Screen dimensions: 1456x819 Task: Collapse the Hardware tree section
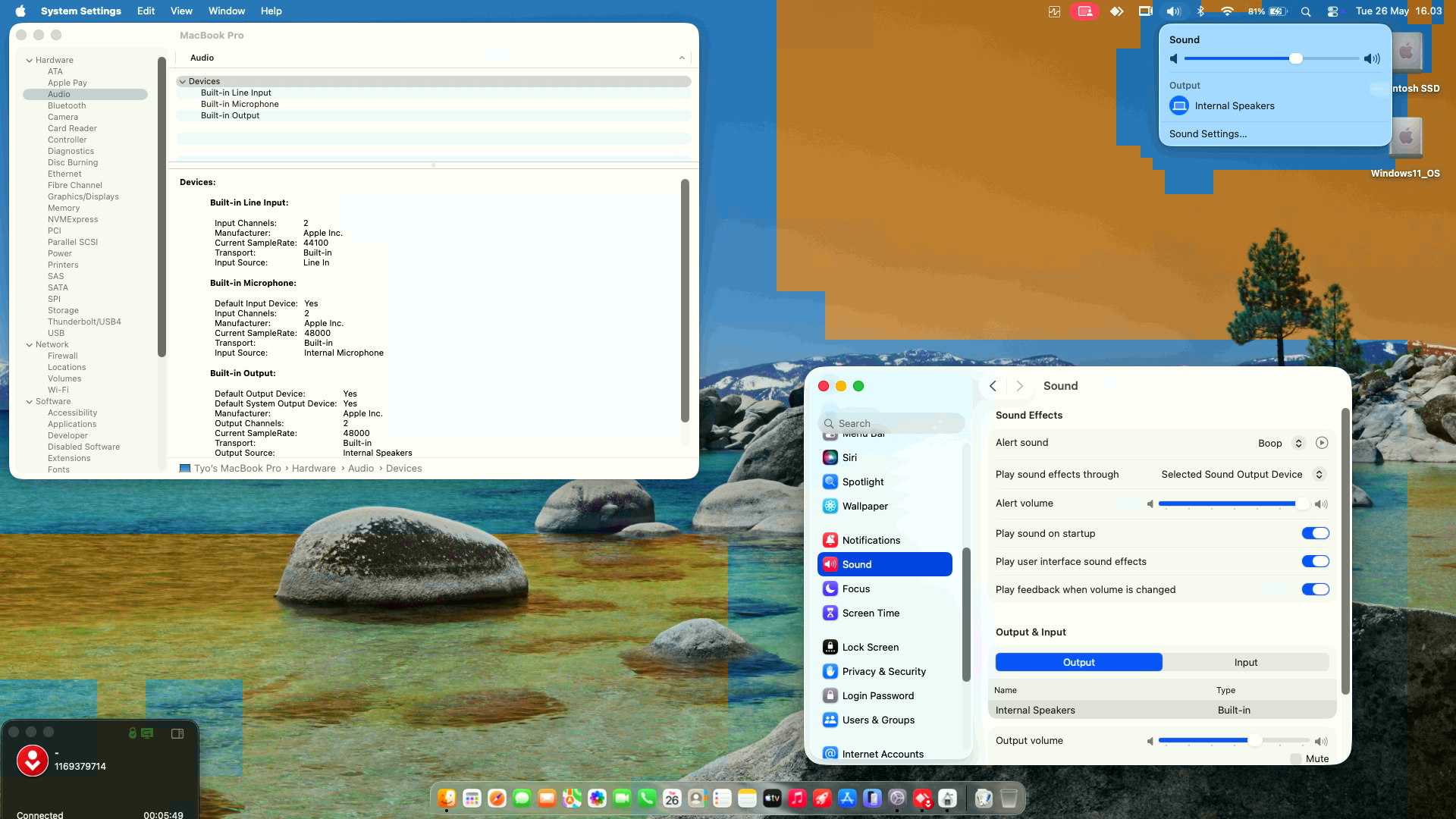[30, 60]
